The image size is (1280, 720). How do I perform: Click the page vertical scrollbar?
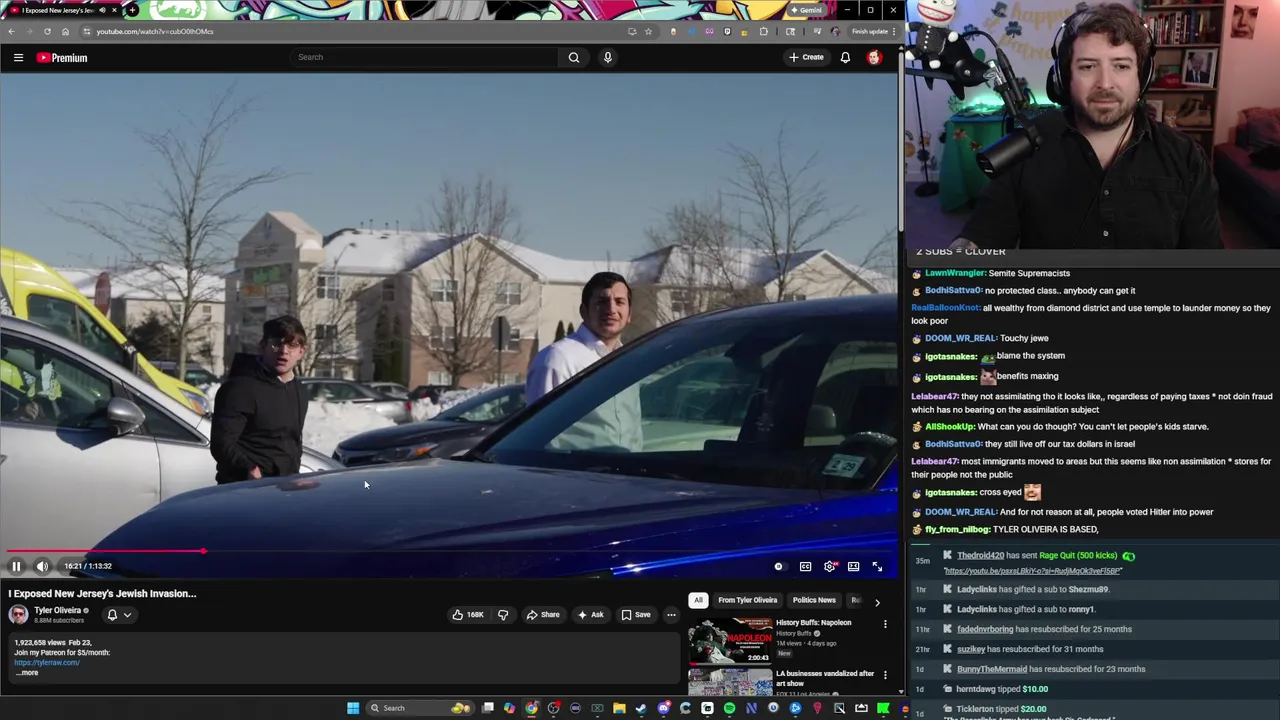901,140
